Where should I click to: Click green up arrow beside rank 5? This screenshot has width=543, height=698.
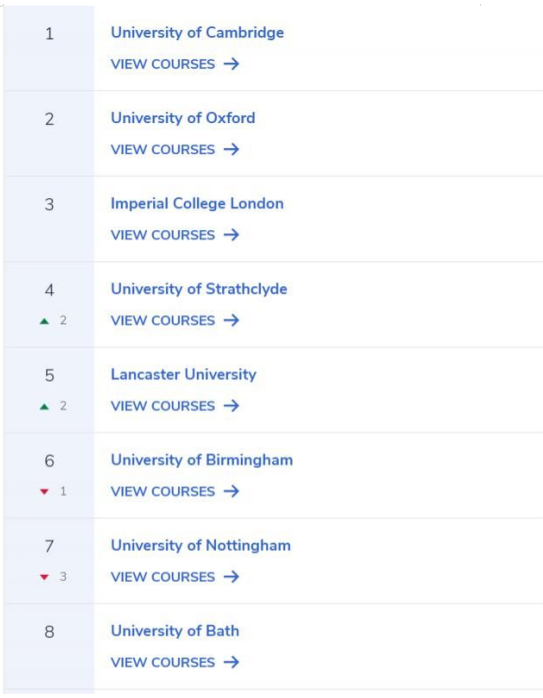coord(45,406)
